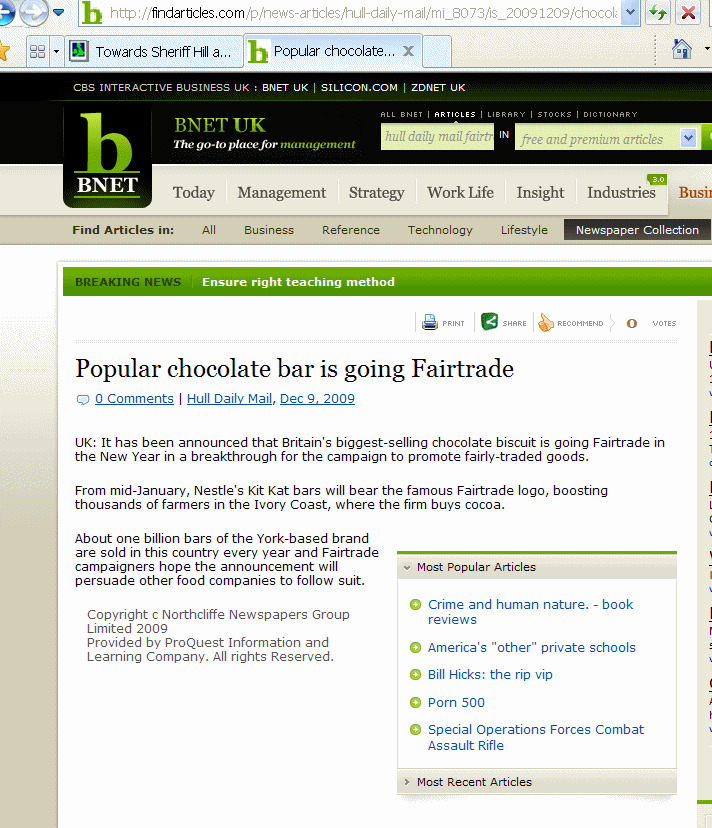Open Special Operations Forces Combat Assault Rifle

click(x=536, y=738)
